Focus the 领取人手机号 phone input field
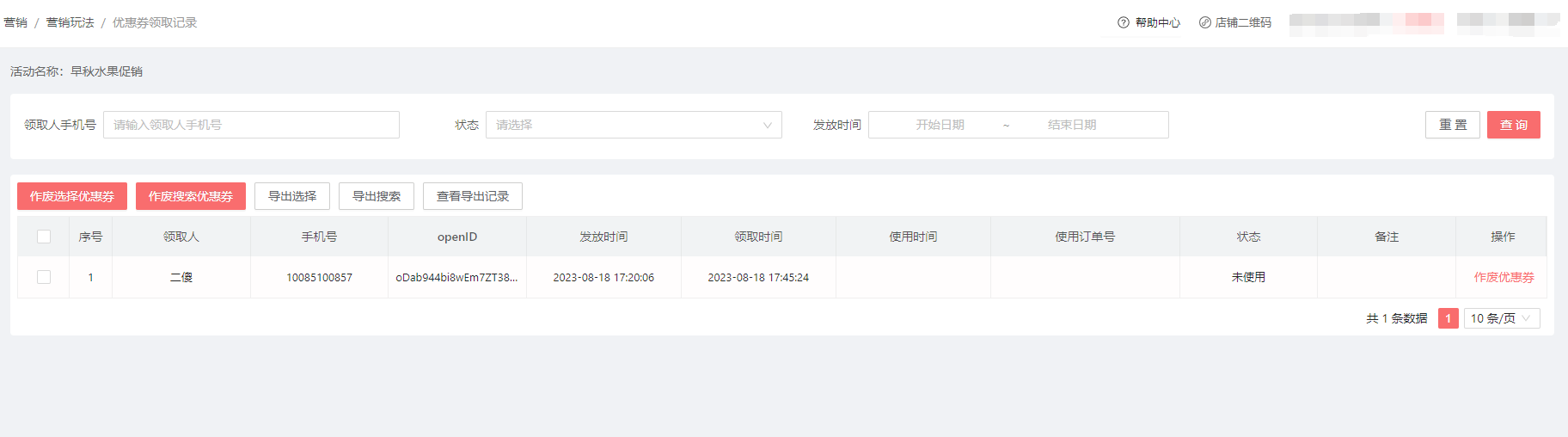Image resolution: width=1568 pixels, height=437 pixels. pyautogui.click(x=251, y=125)
